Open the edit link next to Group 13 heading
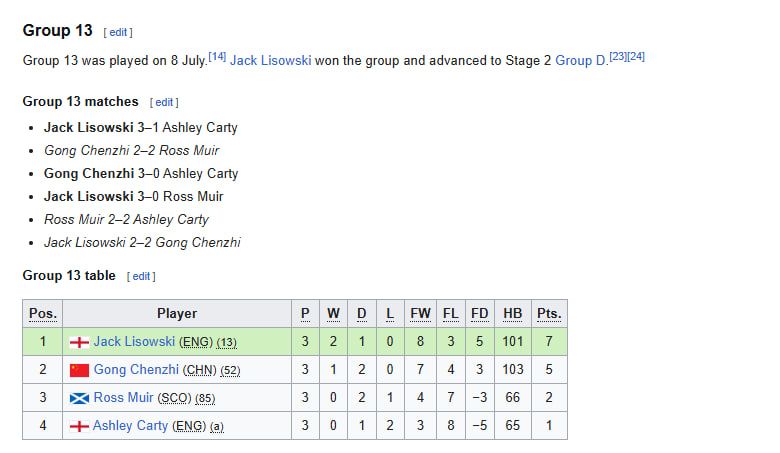 coord(118,32)
